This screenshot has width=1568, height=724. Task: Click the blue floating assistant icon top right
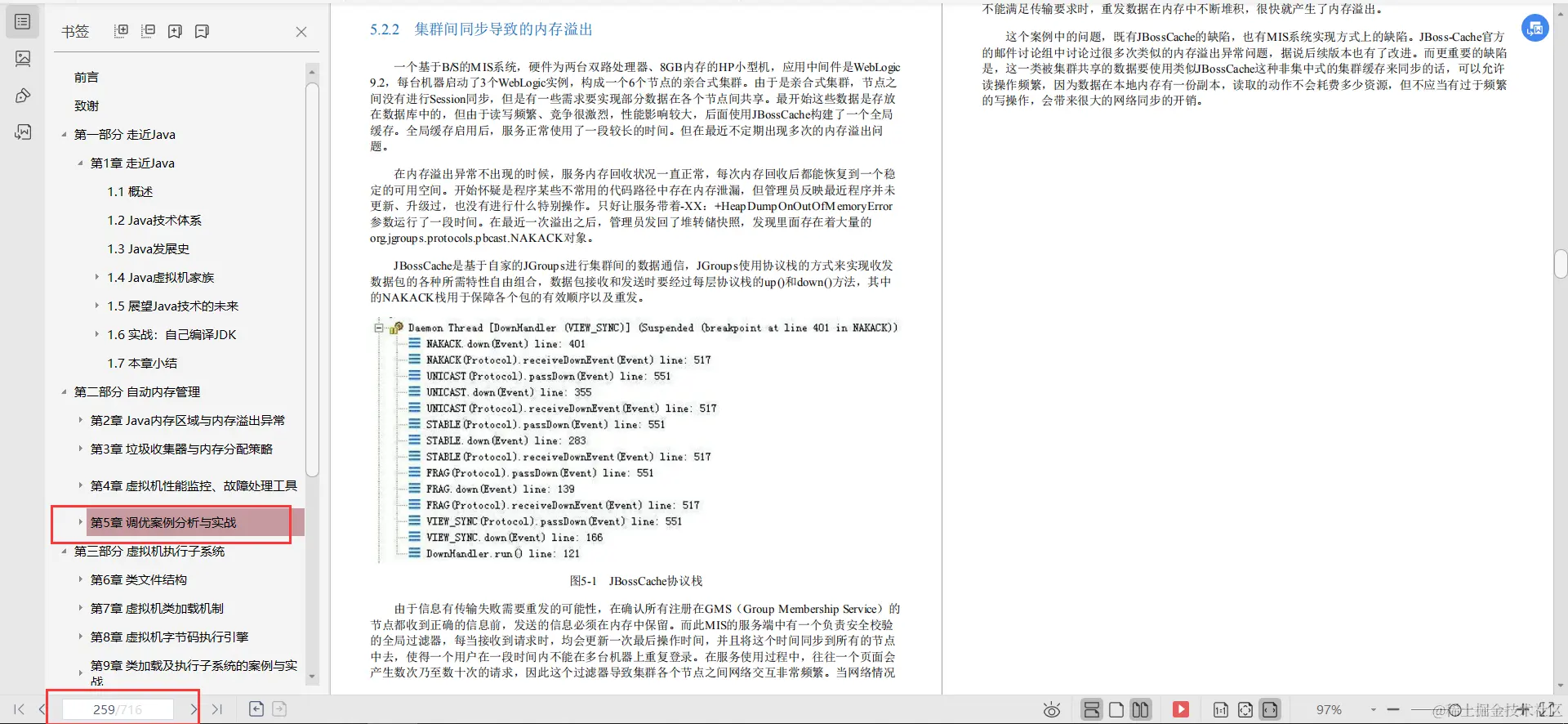tap(1535, 28)
